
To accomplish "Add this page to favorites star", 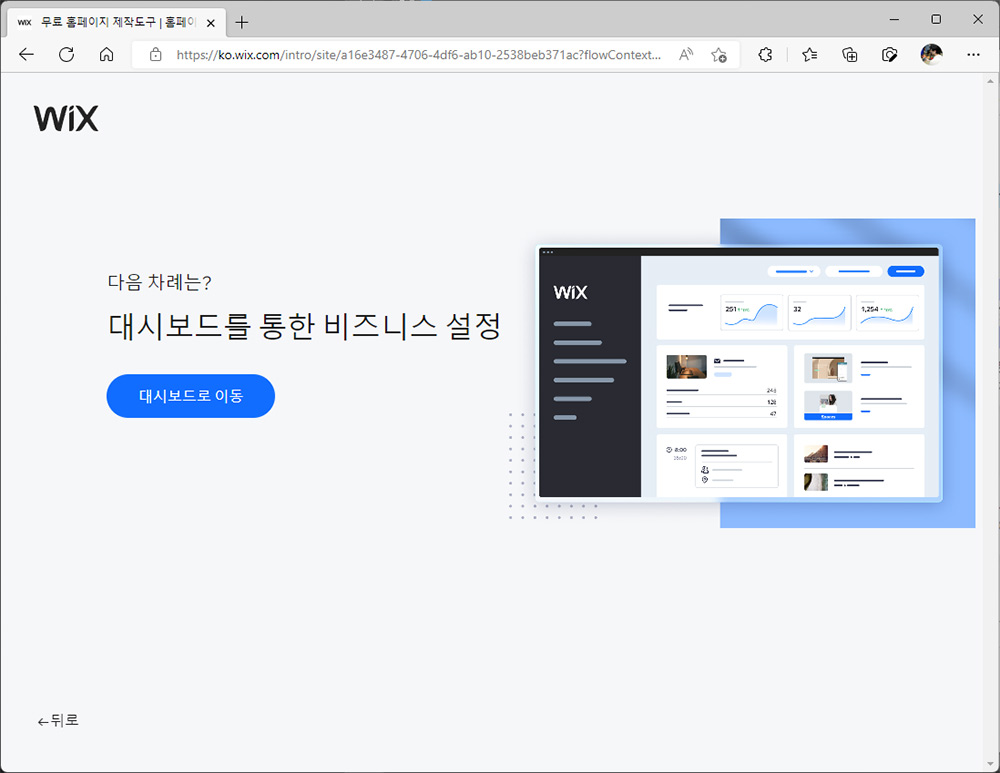I will coord(719,55).
